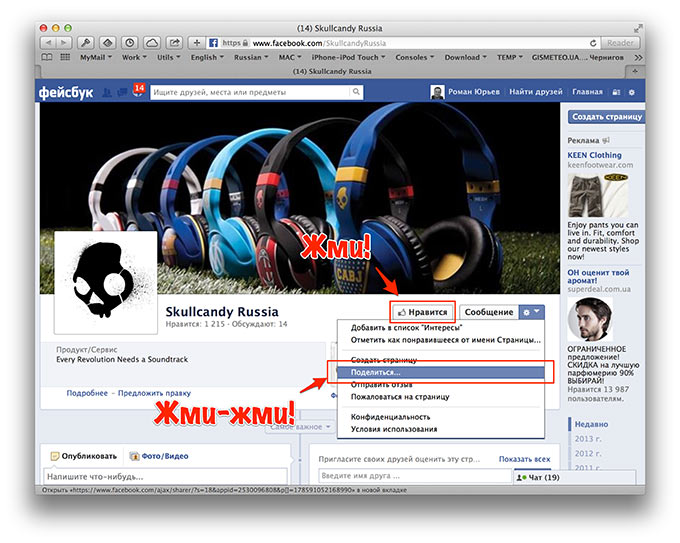The image size is (680, 543).
Task: Click the Share toolbar icon in Safari
Action: [174, 43]
